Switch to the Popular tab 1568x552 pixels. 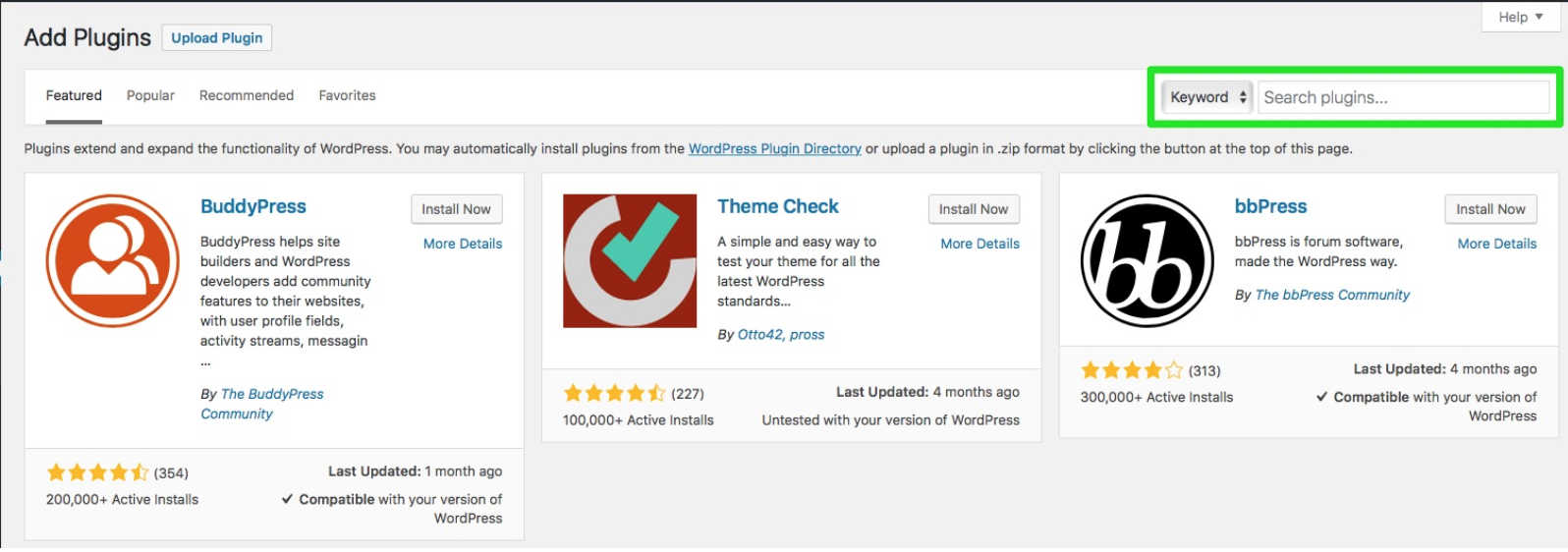pyautogui.click(x=150, y=95)
